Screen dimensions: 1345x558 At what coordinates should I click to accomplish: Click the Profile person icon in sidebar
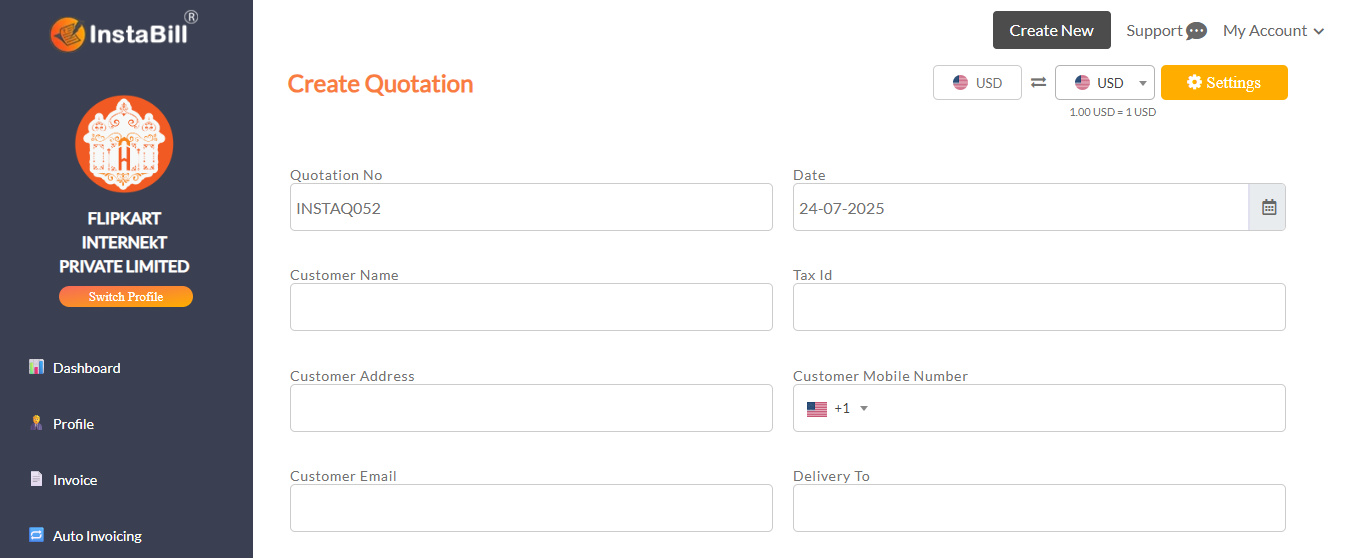pos(37,423)
